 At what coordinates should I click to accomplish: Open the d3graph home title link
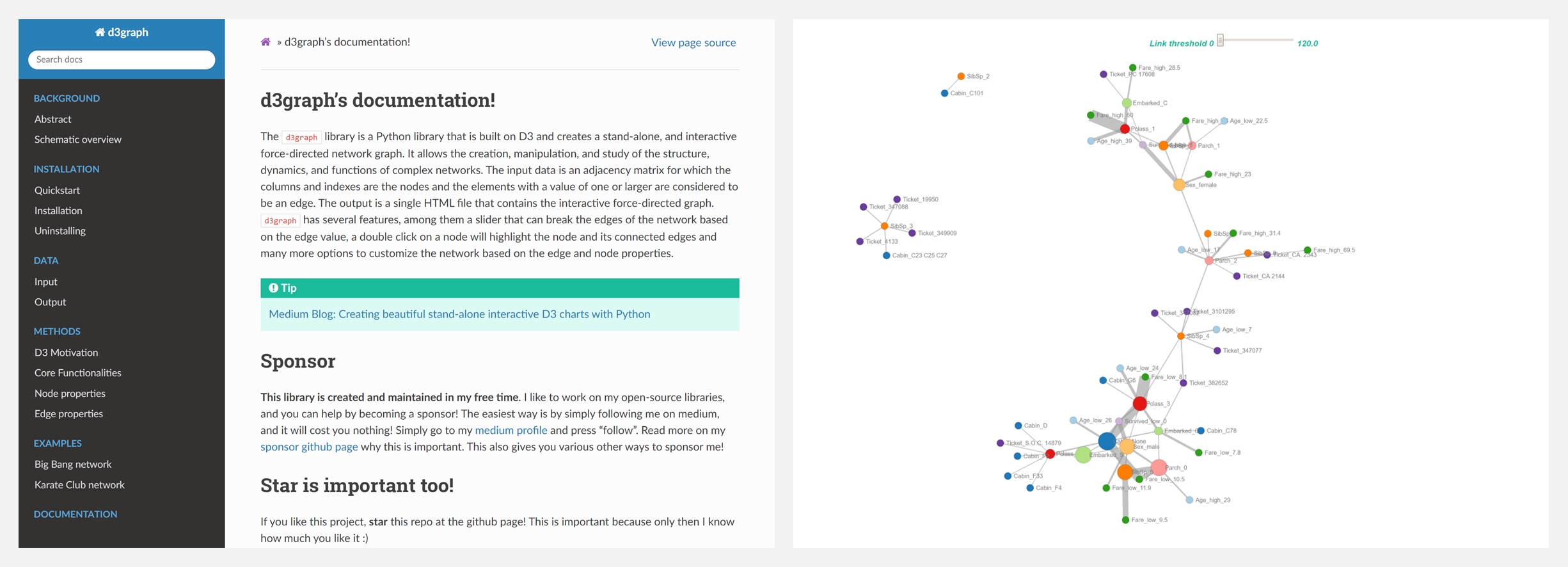[x=122, y=32]
